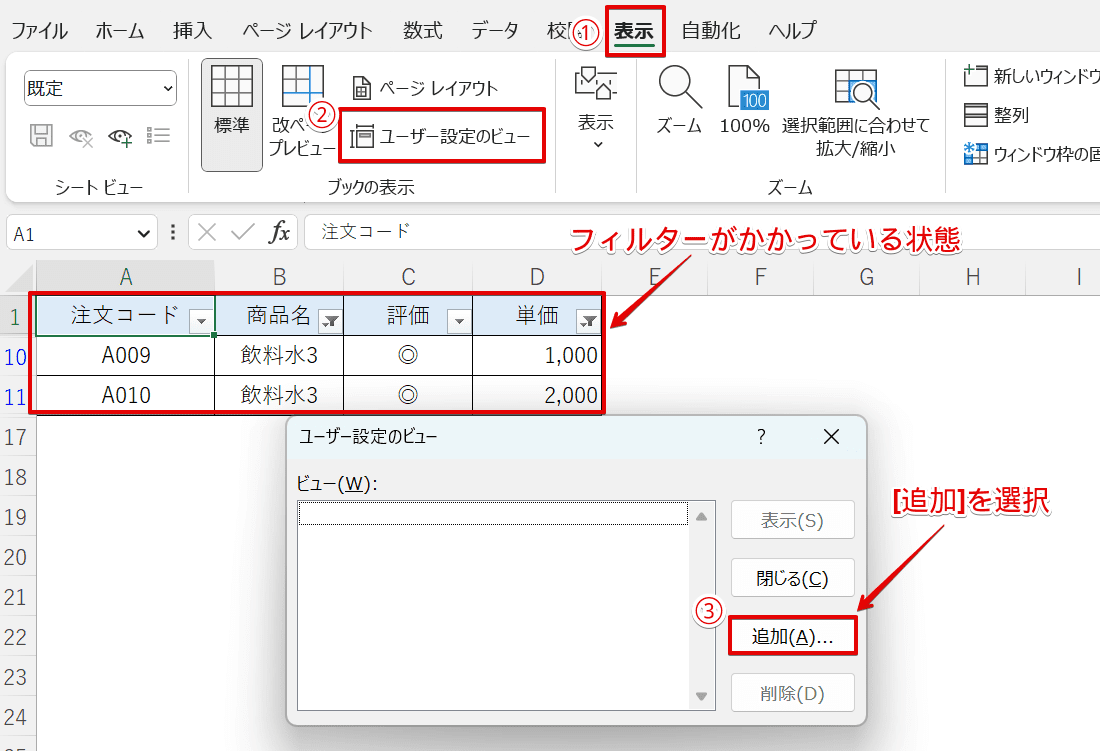1100x751 pixels.
Task: Open Insert Function fx button
Action: click(x=279, y=232)
